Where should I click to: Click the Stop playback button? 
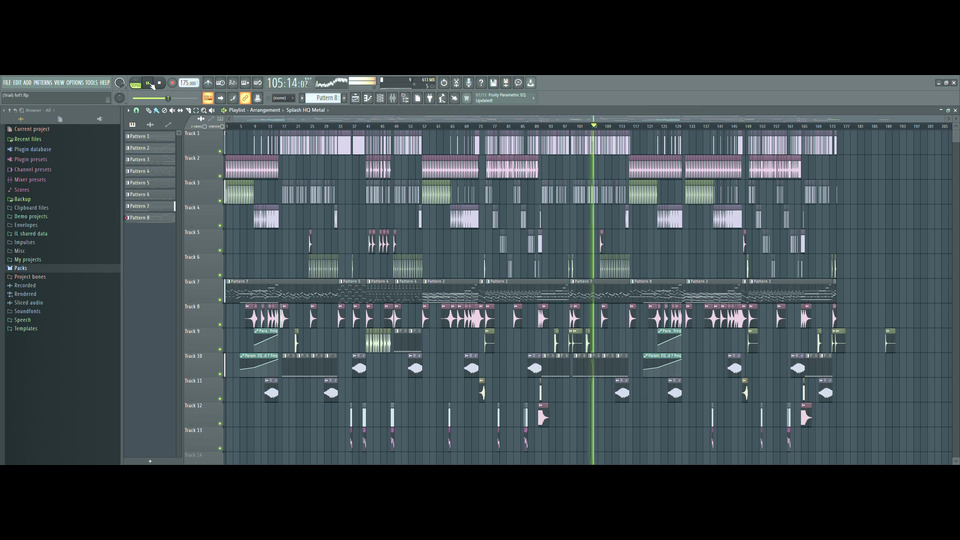159,83
